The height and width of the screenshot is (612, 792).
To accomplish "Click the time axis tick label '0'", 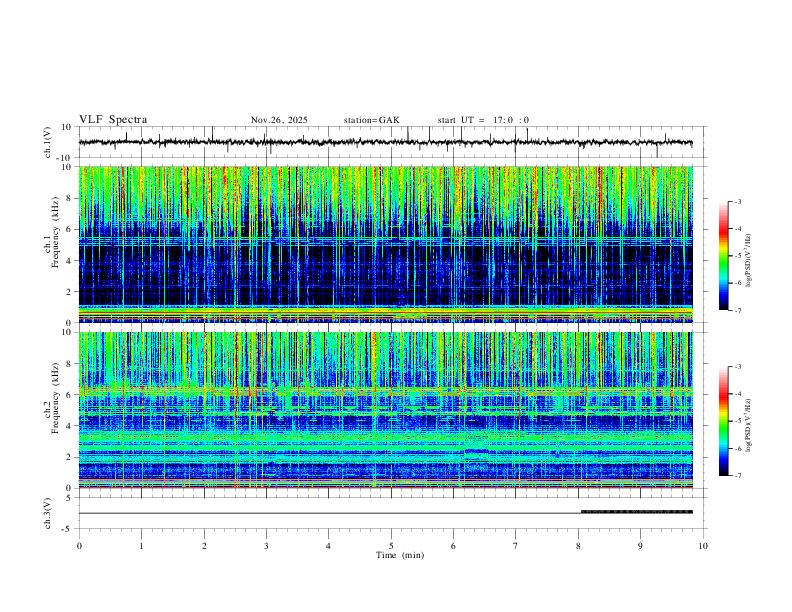I will [79, 546].
